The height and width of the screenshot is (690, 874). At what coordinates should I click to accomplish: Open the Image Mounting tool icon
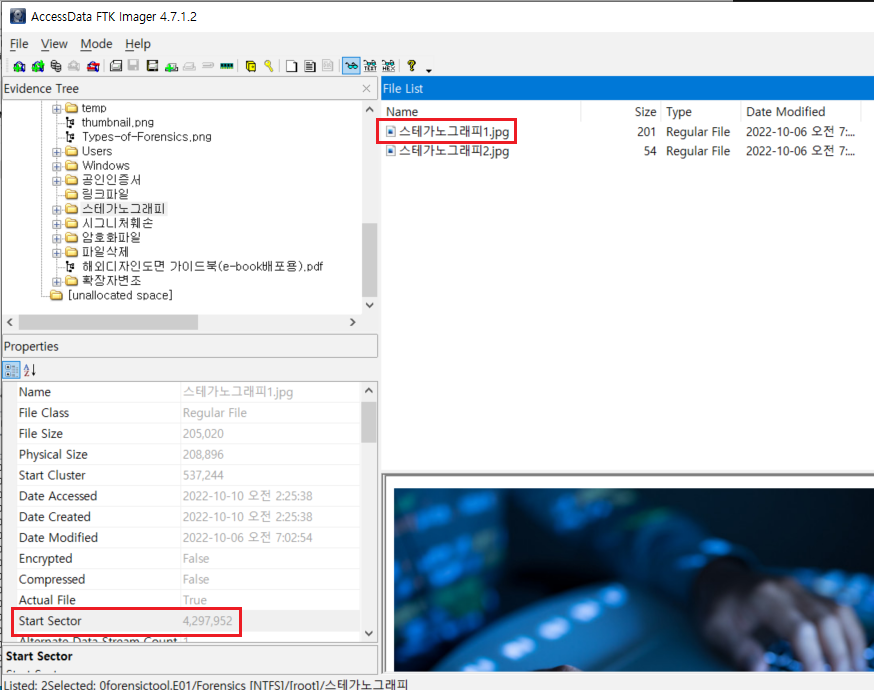[x=56, y=66]
